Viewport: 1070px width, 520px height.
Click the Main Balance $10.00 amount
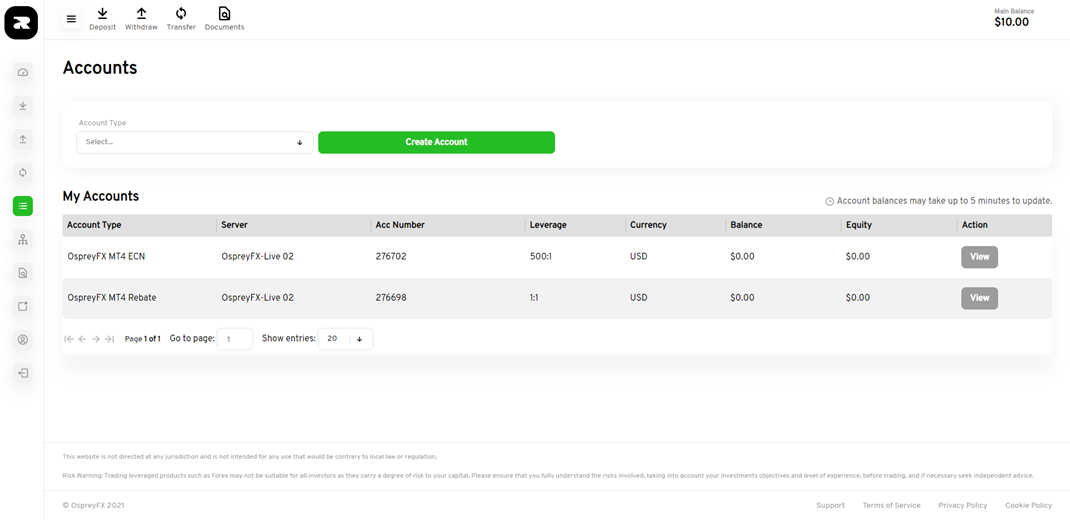point(1011,23)
